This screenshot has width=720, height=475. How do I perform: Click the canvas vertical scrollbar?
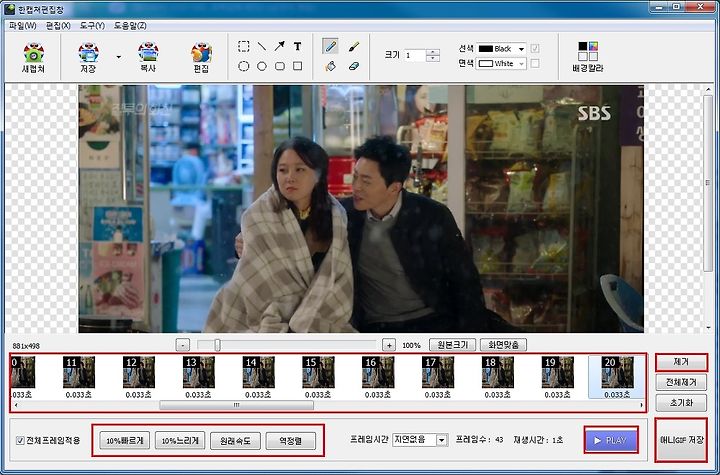708,184
